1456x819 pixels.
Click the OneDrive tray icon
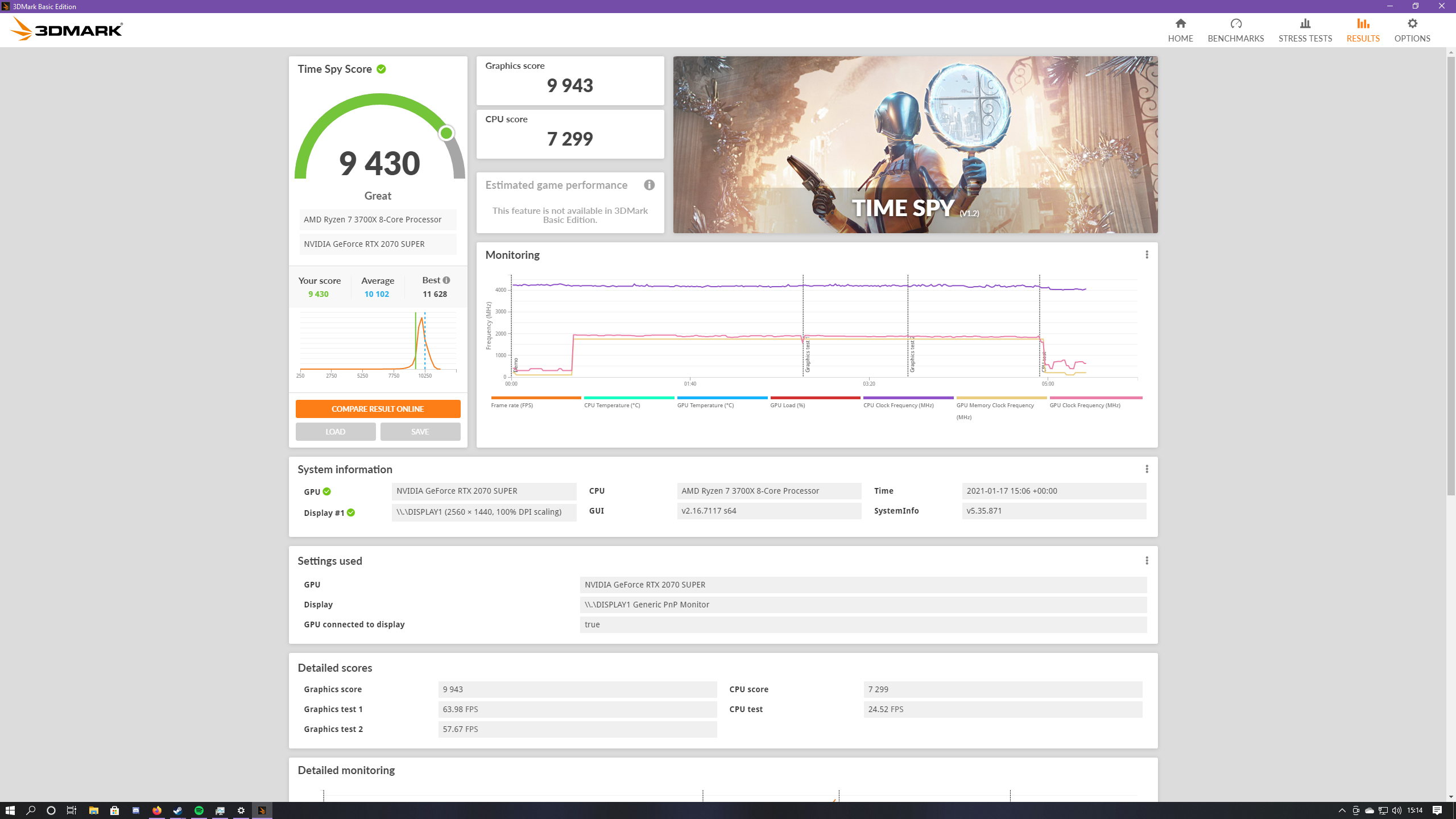click(x=1370, y=810)
